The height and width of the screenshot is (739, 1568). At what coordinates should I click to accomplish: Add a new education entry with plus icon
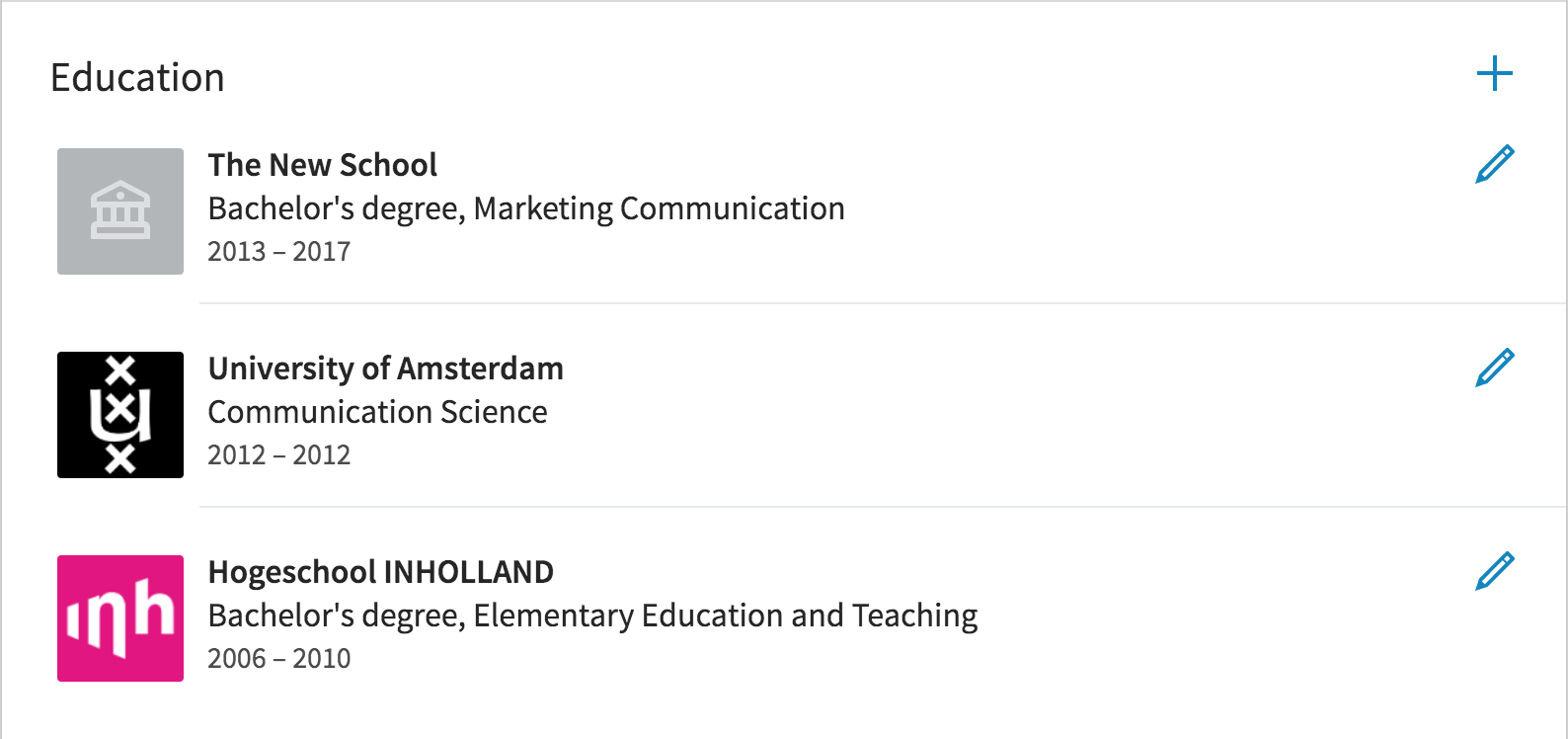[x=1495, y=74]
